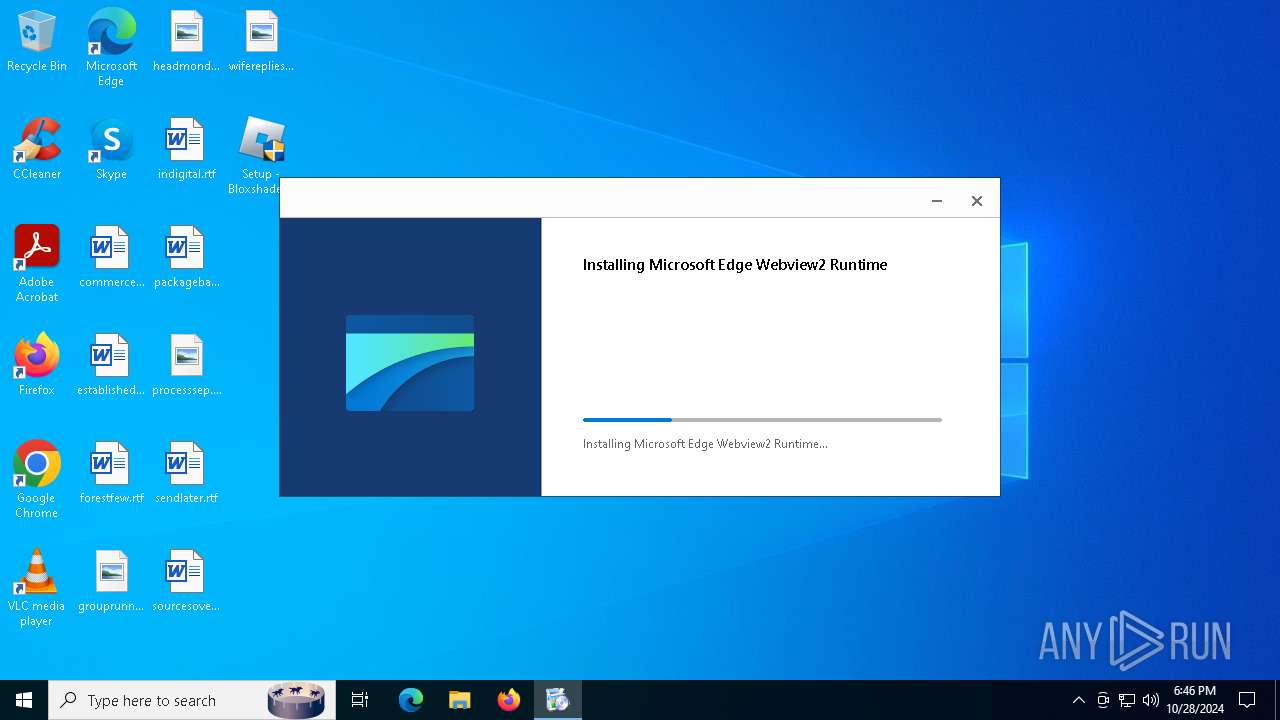The image size is (1280, 720).
Task: Show hidden system tray icons
Action: point(1078,700)
